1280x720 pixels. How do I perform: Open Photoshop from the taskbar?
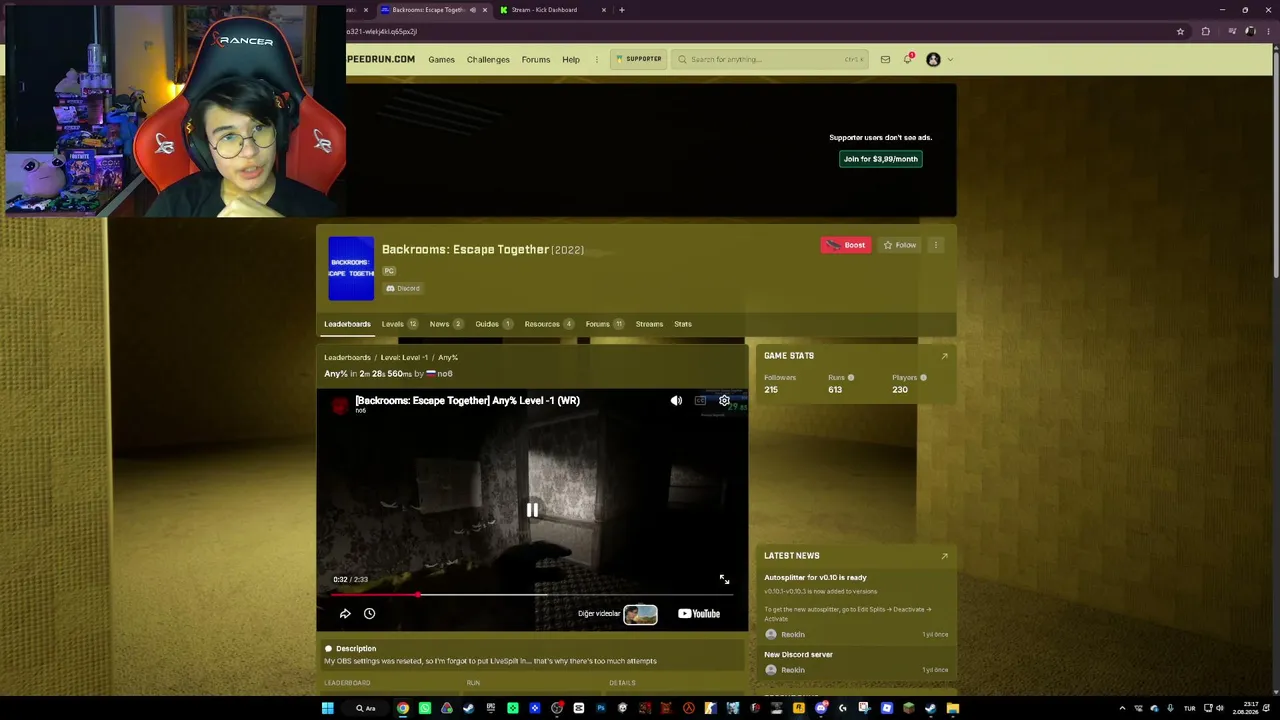(x=601, y=709)
